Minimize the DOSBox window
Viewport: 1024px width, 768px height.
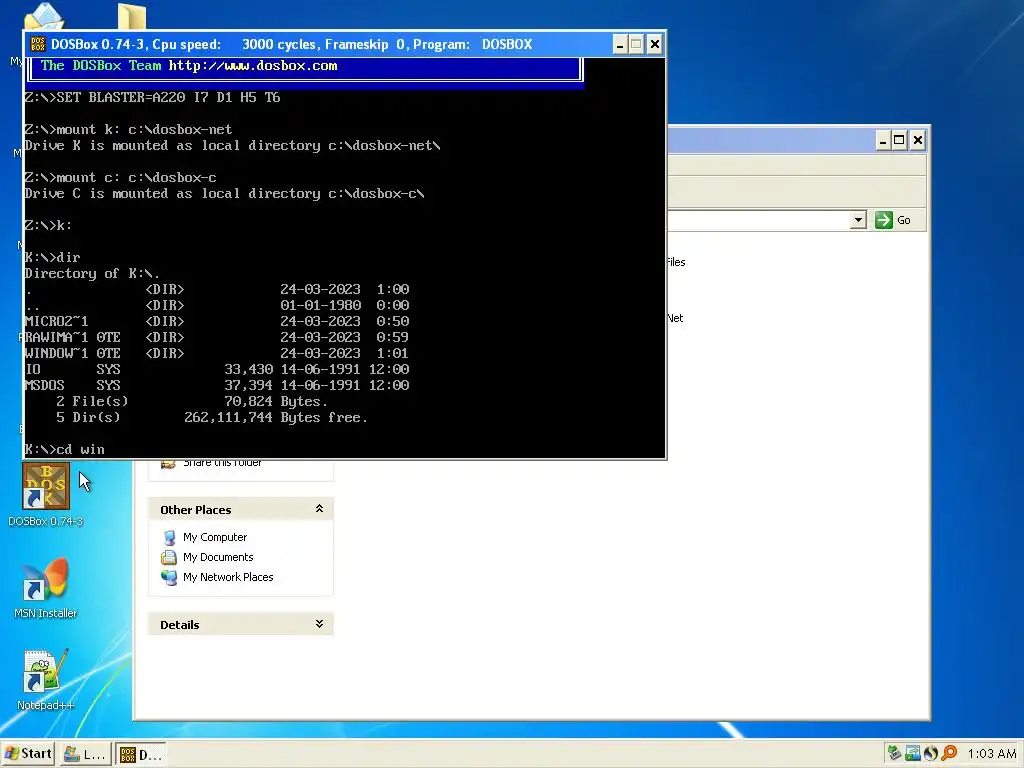tap(620, 44)
